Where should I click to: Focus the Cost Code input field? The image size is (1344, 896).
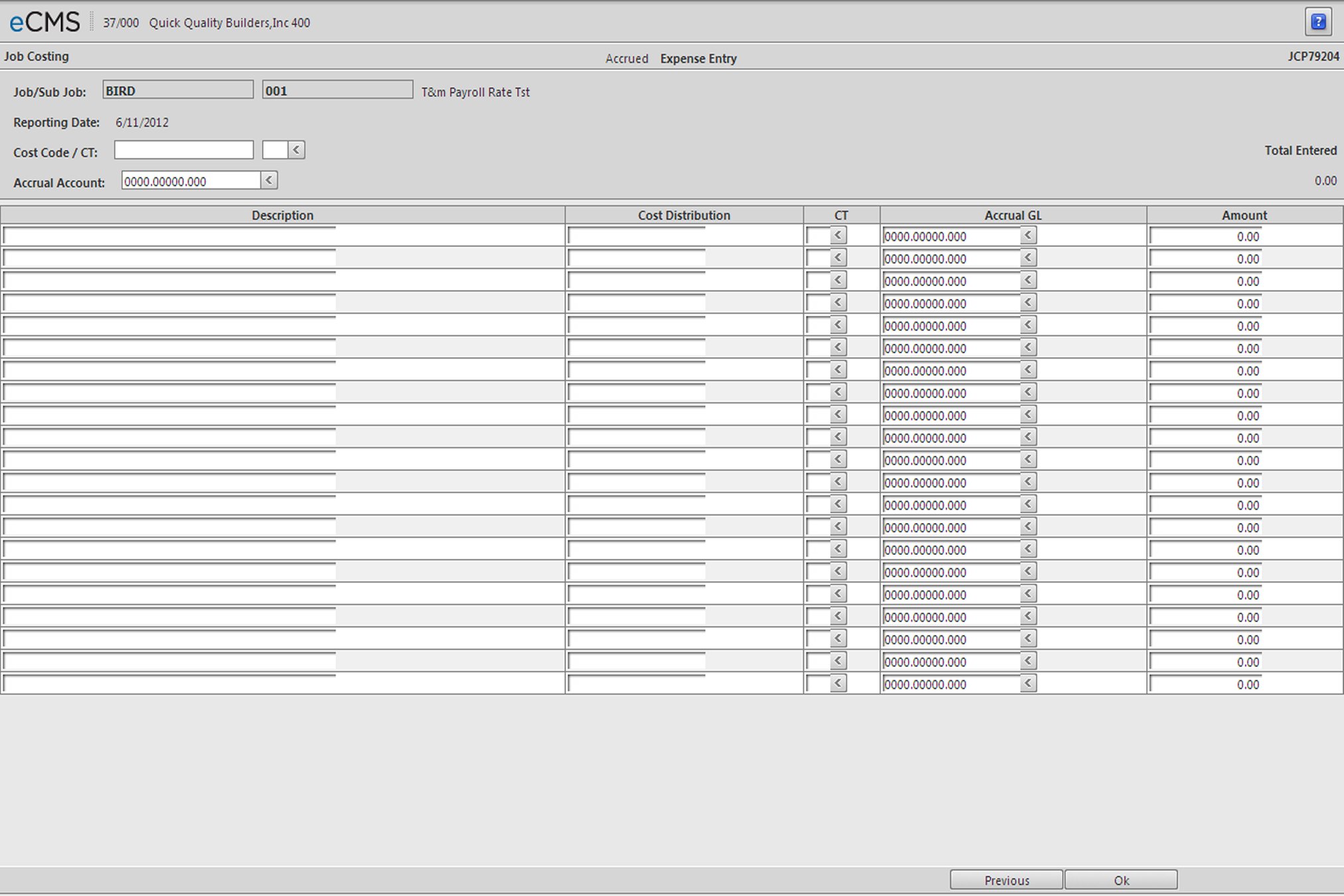coord(184,150)
